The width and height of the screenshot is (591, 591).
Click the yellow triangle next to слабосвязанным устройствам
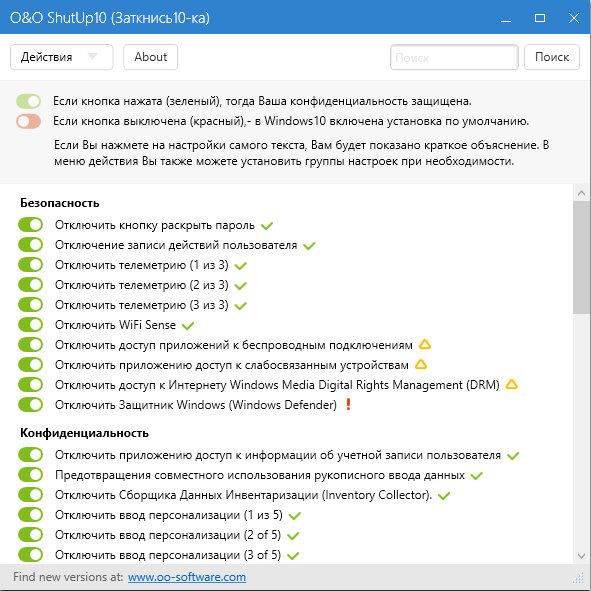[x=421, y=364]
